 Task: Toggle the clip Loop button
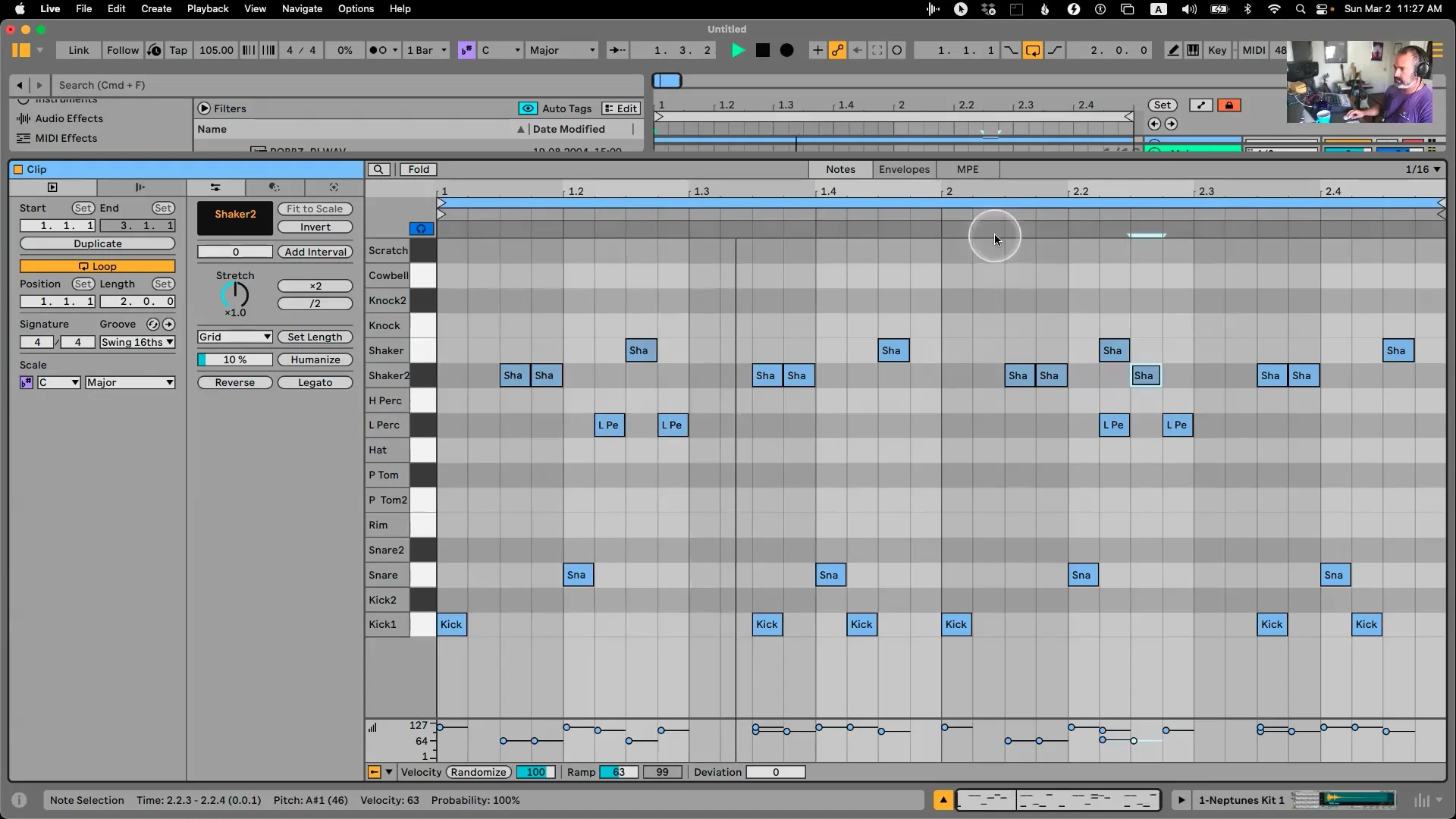(x=97, y=266)
